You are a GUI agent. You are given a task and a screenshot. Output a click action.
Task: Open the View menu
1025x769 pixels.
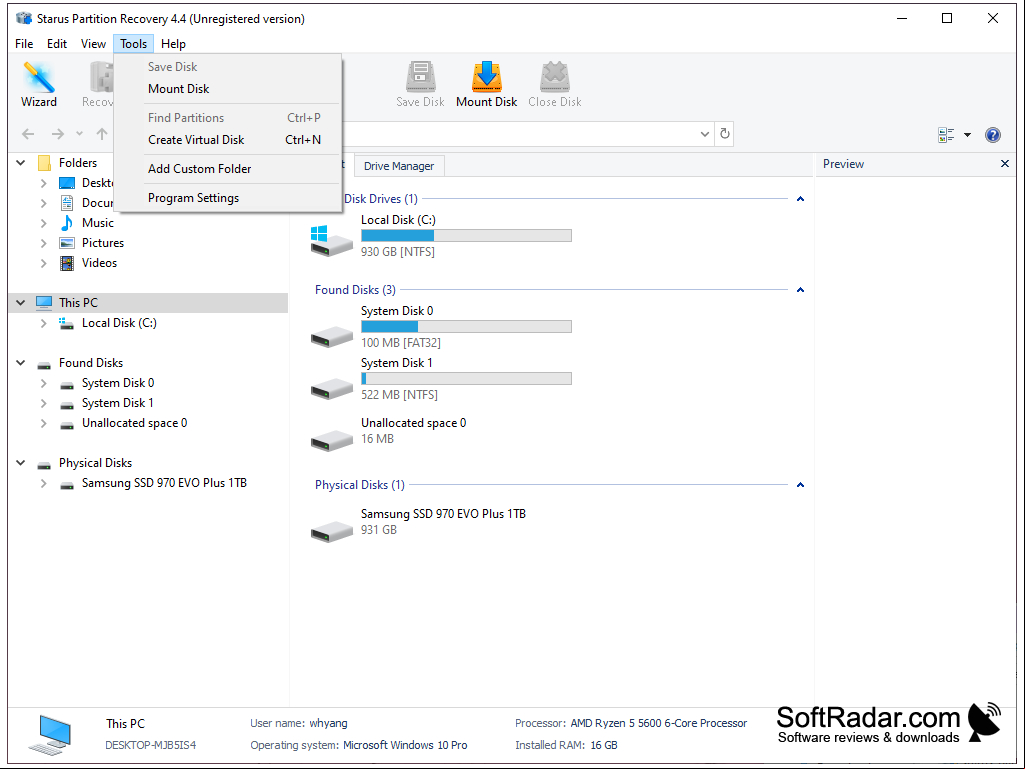[x=93, y=44]
